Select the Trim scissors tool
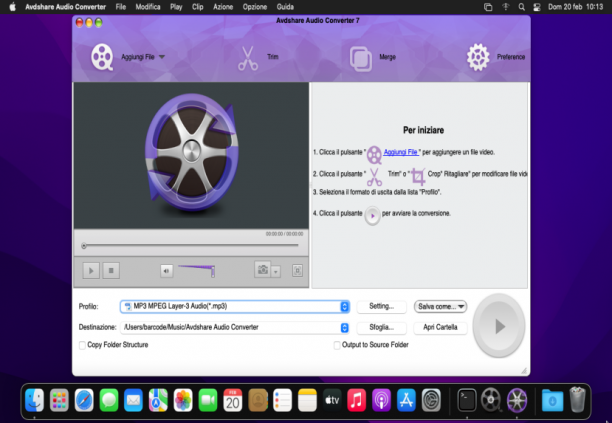The image size is (612, 423). [248, 58]
